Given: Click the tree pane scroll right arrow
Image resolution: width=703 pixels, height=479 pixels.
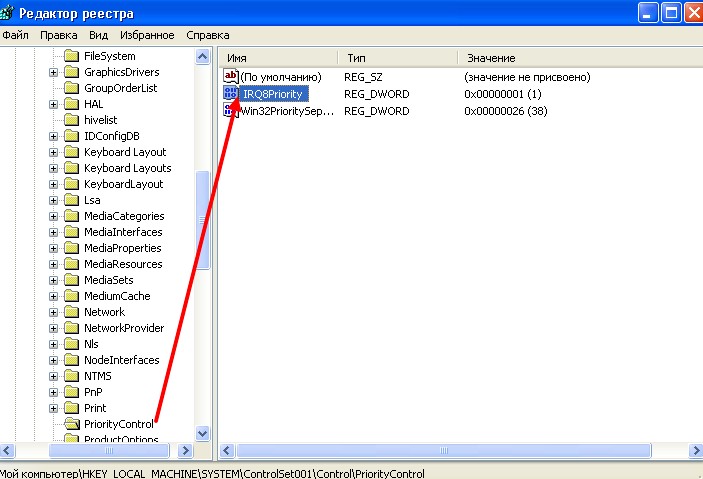Looking at the screenshot, I should click(185, 450).
